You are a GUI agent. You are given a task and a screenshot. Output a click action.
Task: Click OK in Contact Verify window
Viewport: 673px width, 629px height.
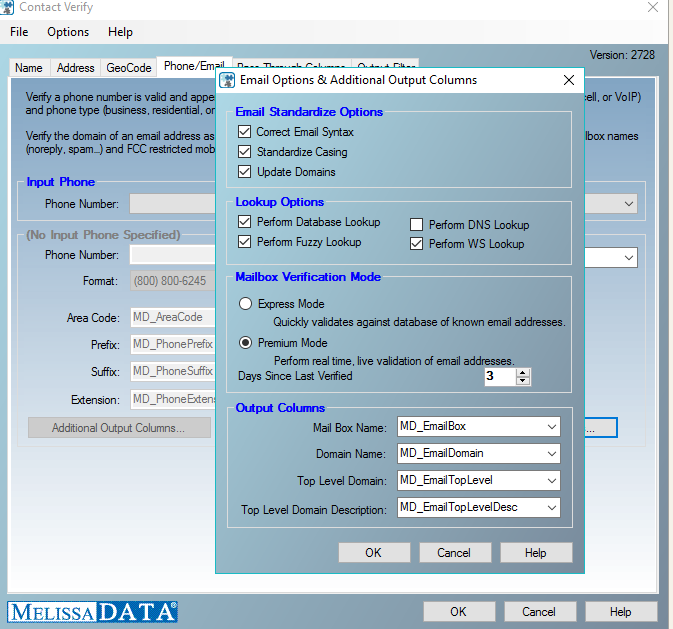pyautogui.click(x=459, y=611)
